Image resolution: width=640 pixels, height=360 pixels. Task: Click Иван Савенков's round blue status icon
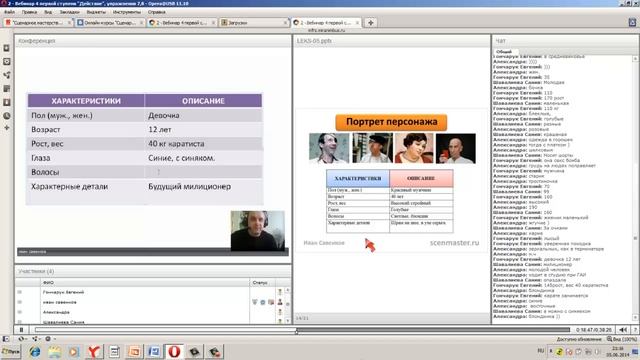coord(263,302)
